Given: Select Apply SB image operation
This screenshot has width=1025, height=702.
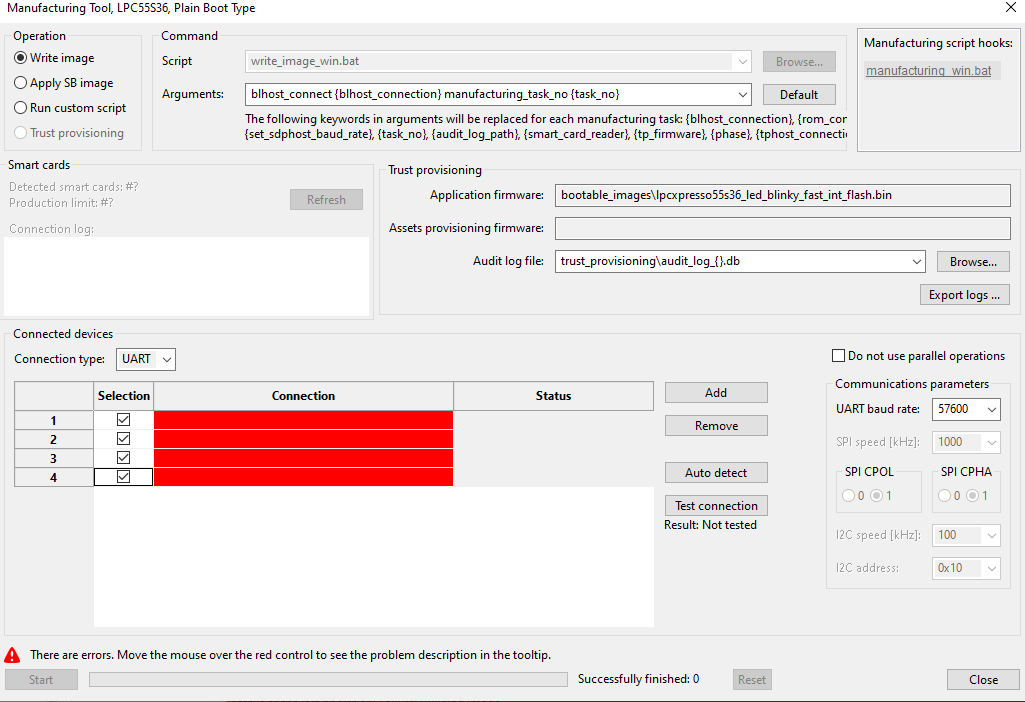Looking at the screenshot, I should (21, 83).
